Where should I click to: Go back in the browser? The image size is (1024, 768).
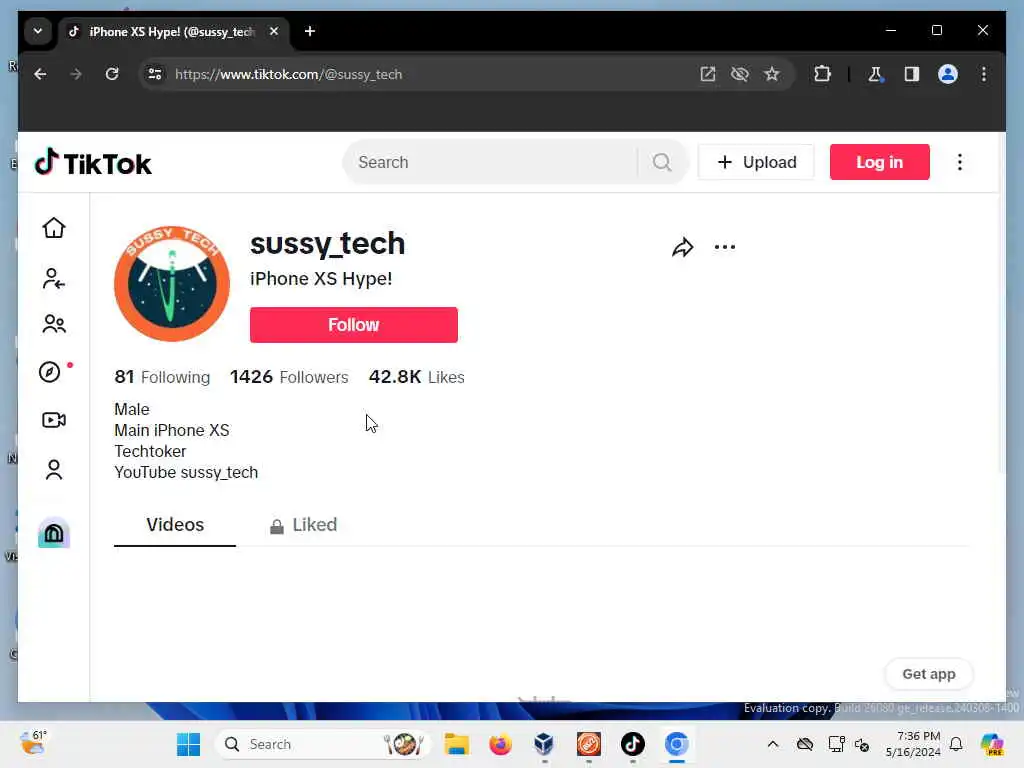[40, 74]
